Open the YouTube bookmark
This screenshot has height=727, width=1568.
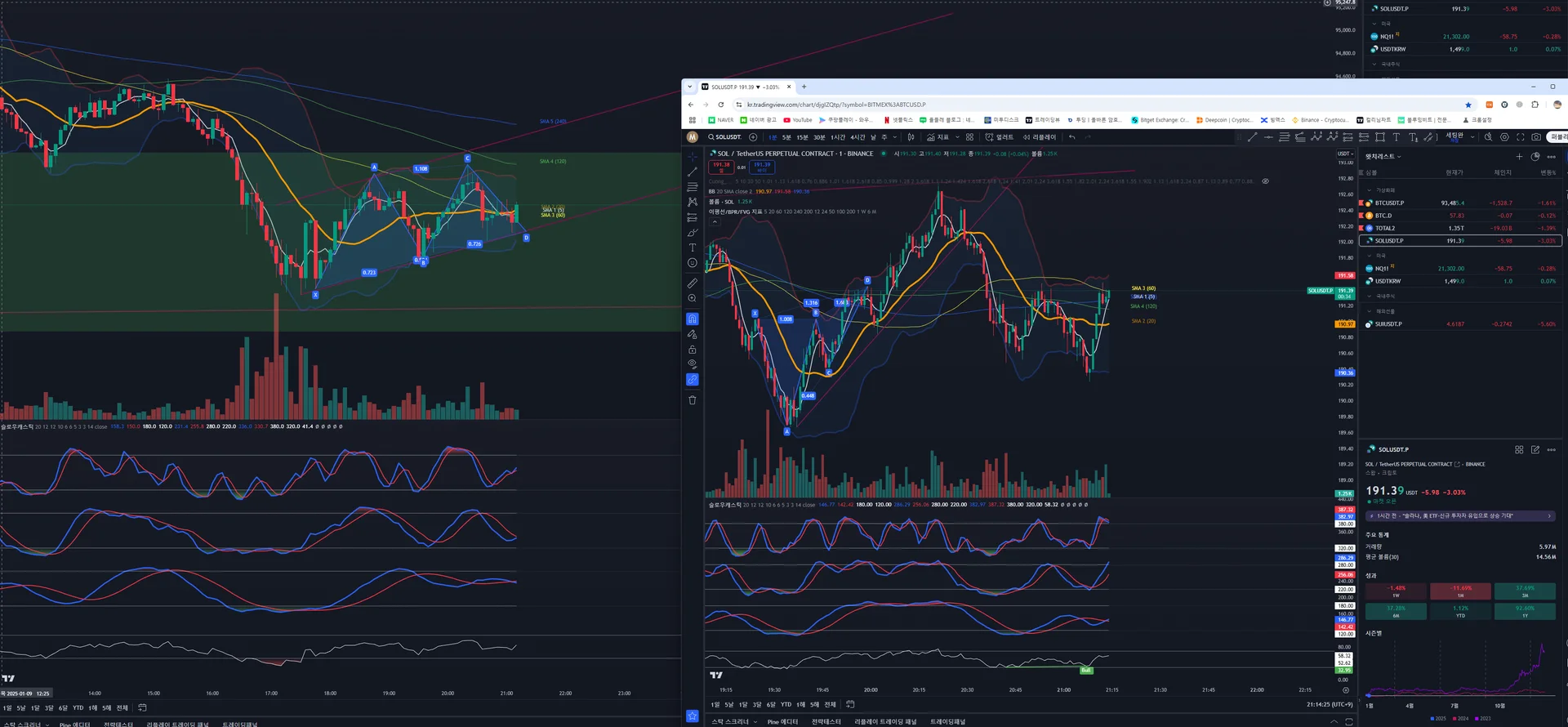tap(798, 120)
